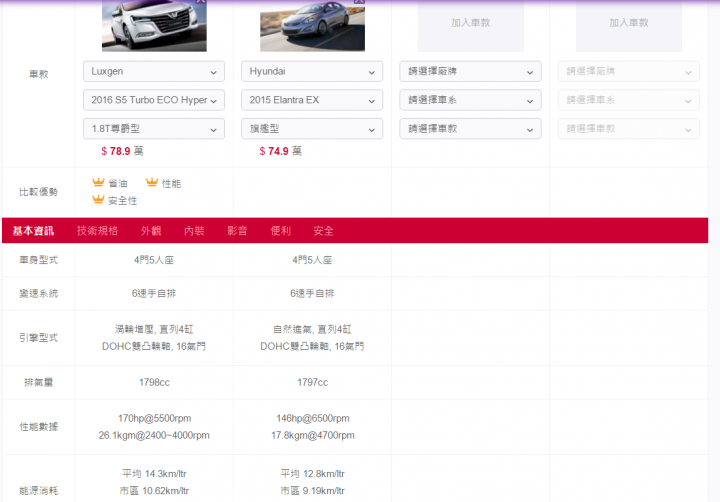Click the 170hp@5500rpm value
Screen dimensions: 720x502
coord(154,418)
